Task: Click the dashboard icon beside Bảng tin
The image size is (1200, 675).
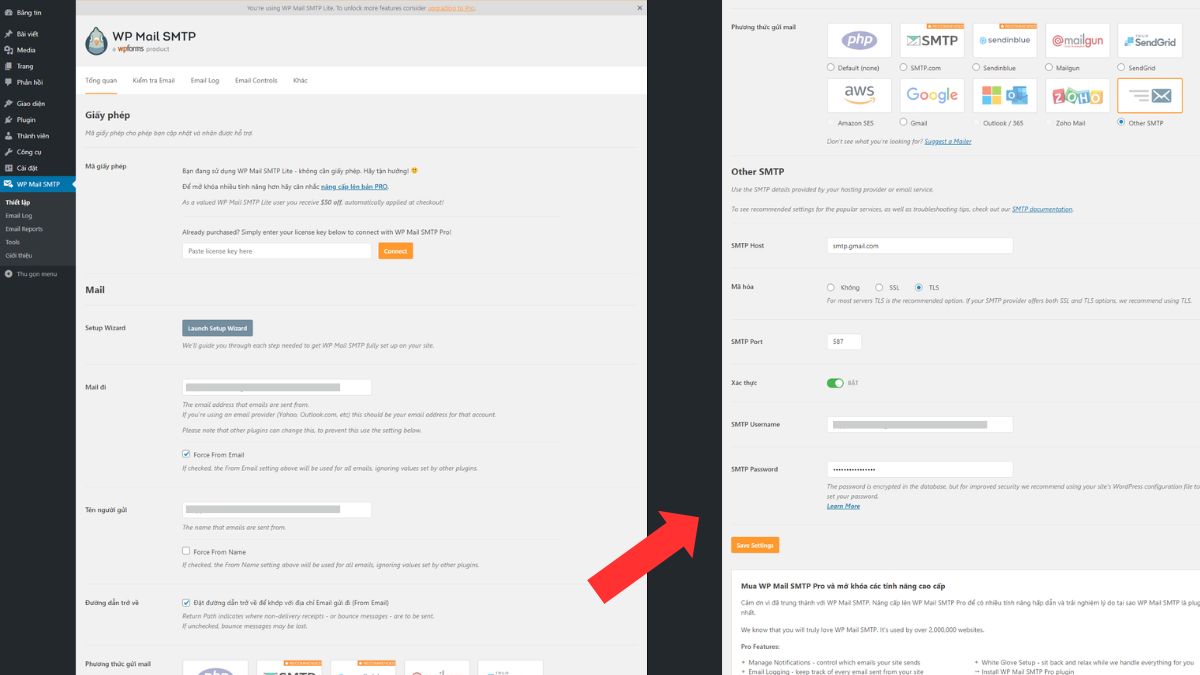Action: point(8,13)
